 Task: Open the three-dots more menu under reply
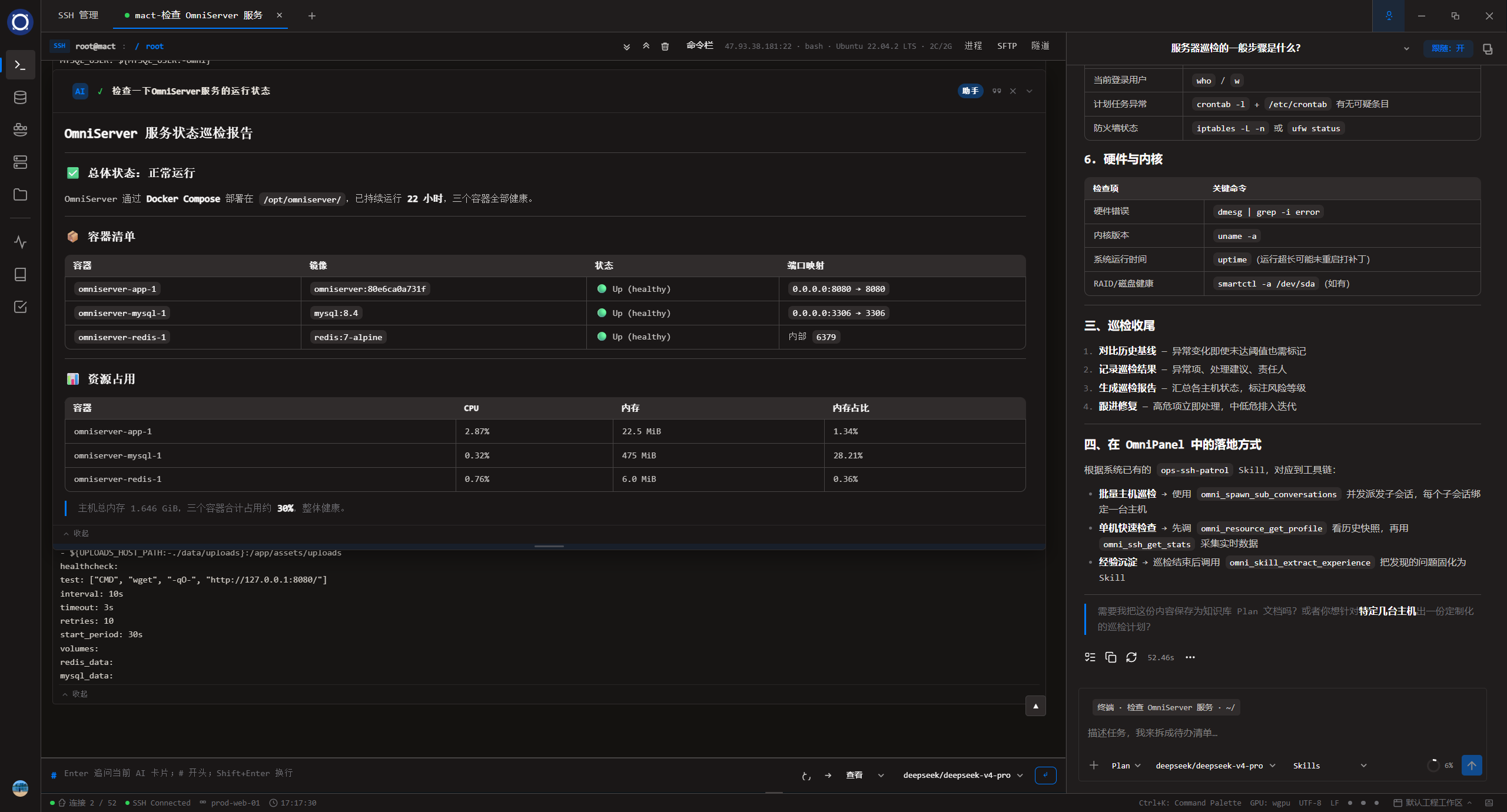[x=1190, y=657]
